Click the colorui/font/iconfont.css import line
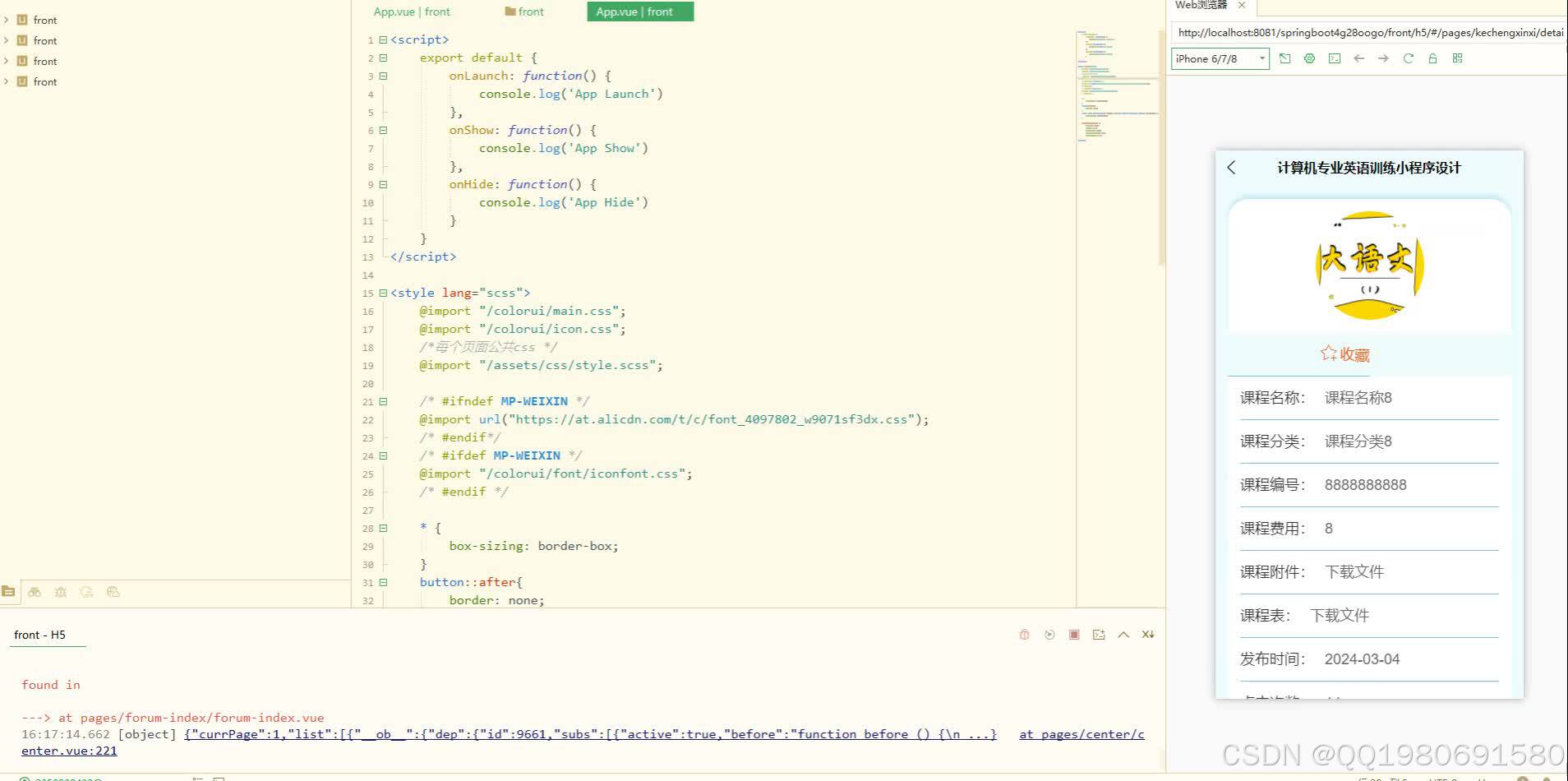Screen dimensions: 1568x781 [556, 474]
